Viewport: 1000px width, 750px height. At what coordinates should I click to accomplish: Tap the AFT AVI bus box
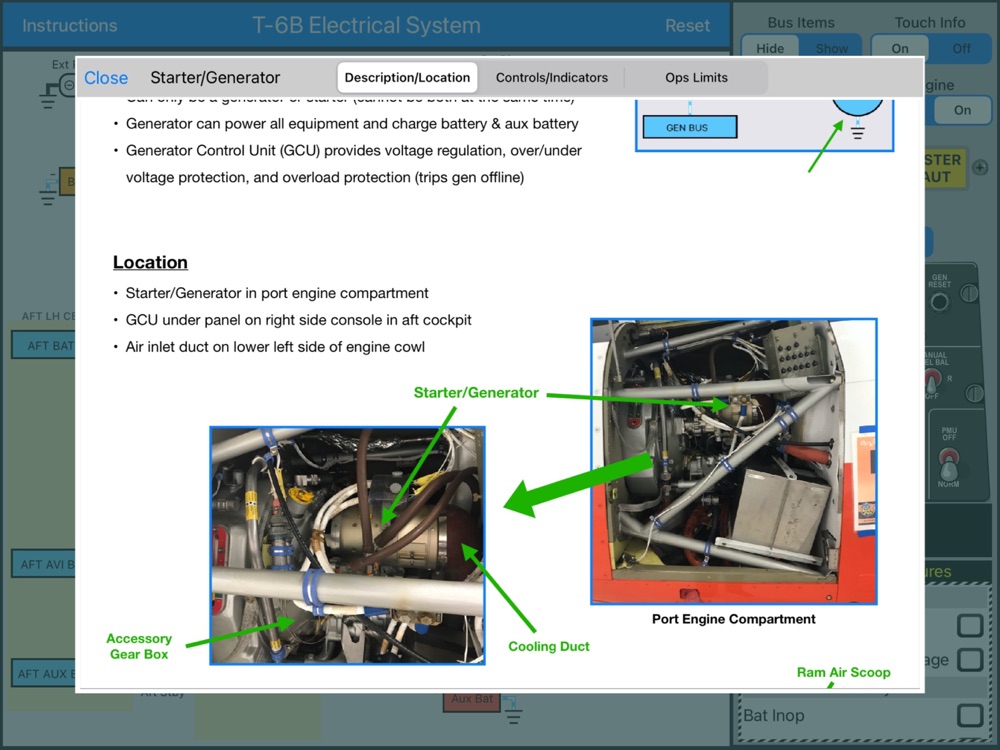(x=43, y=564)
